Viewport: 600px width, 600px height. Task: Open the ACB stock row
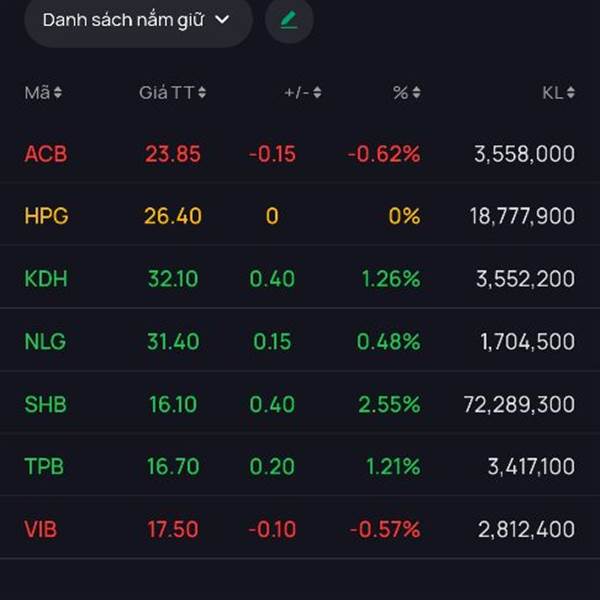point(300,154)
